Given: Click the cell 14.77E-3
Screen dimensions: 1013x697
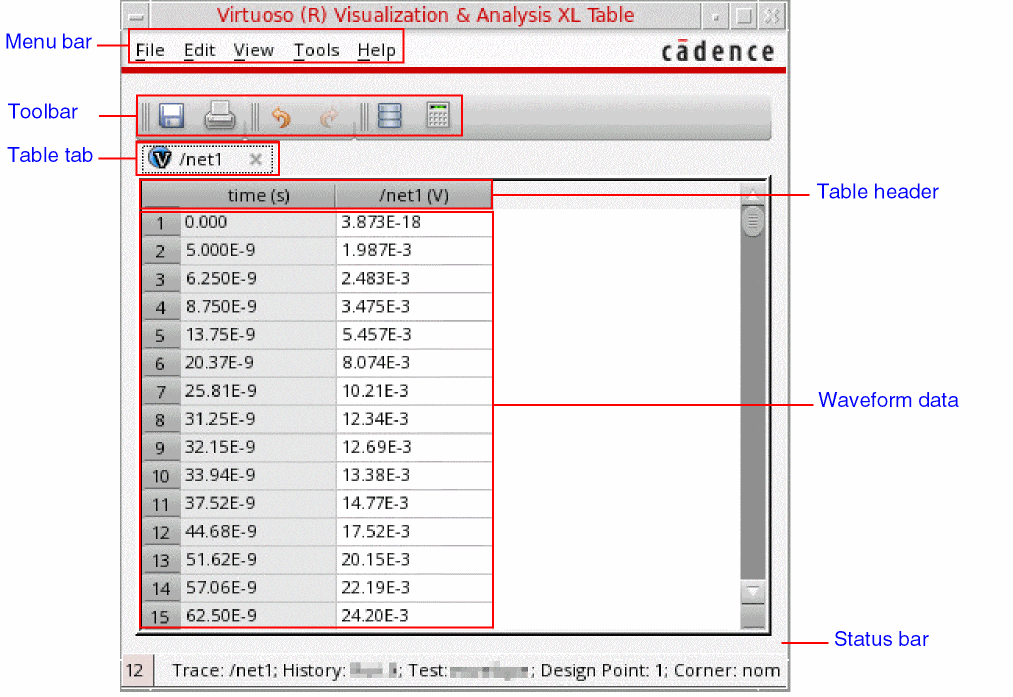Looking at the screenshot, I should pos(414,504).
